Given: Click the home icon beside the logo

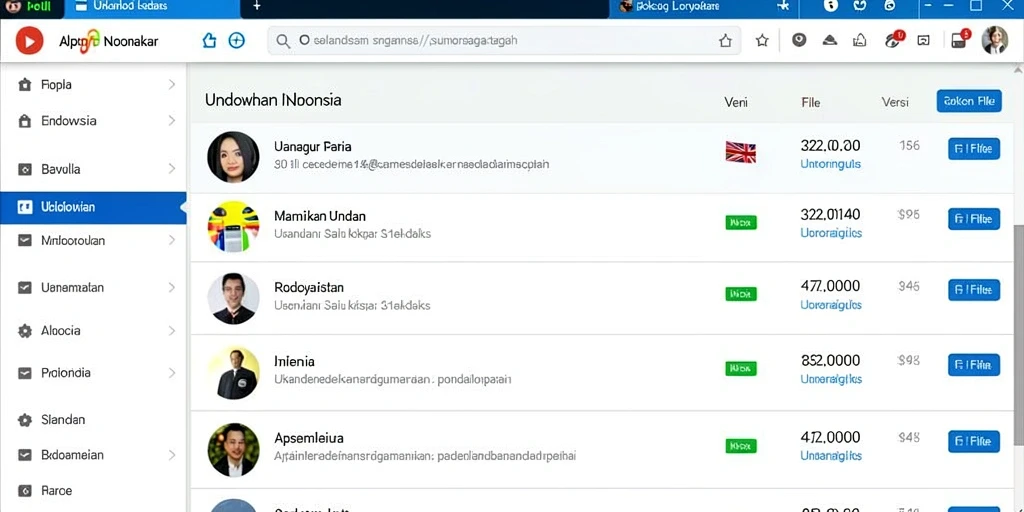Looking at the screenshot, I should point(209,40).
